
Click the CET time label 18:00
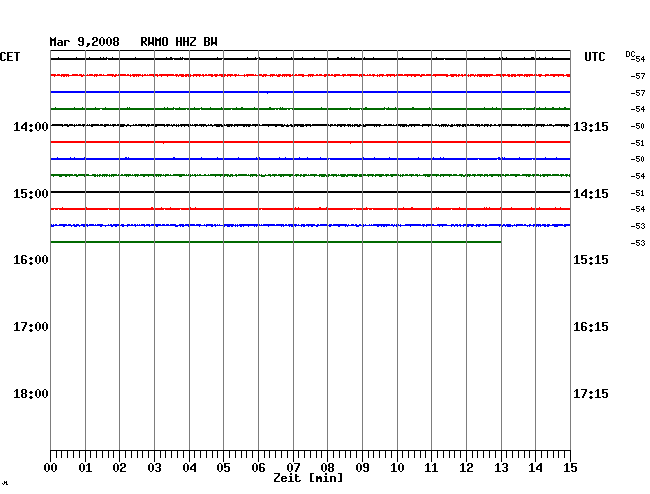tap(31, 394)
